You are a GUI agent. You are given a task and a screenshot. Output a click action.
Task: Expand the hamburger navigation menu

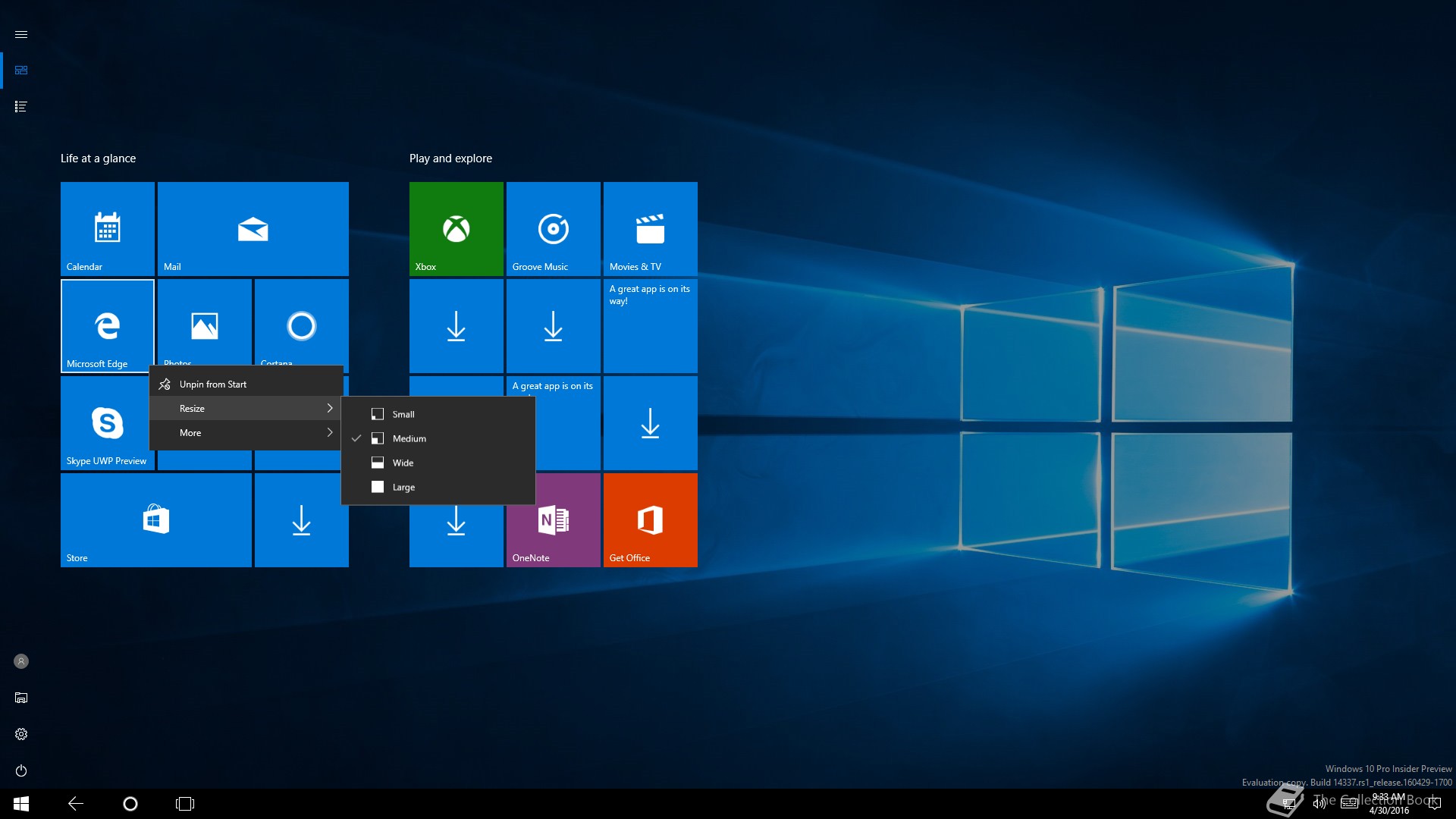click(21, 34)
